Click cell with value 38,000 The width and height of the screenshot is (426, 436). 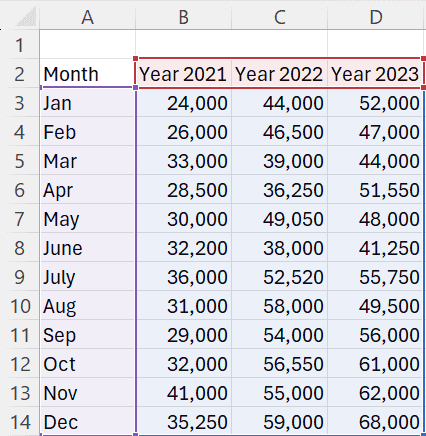coord(279,248)
